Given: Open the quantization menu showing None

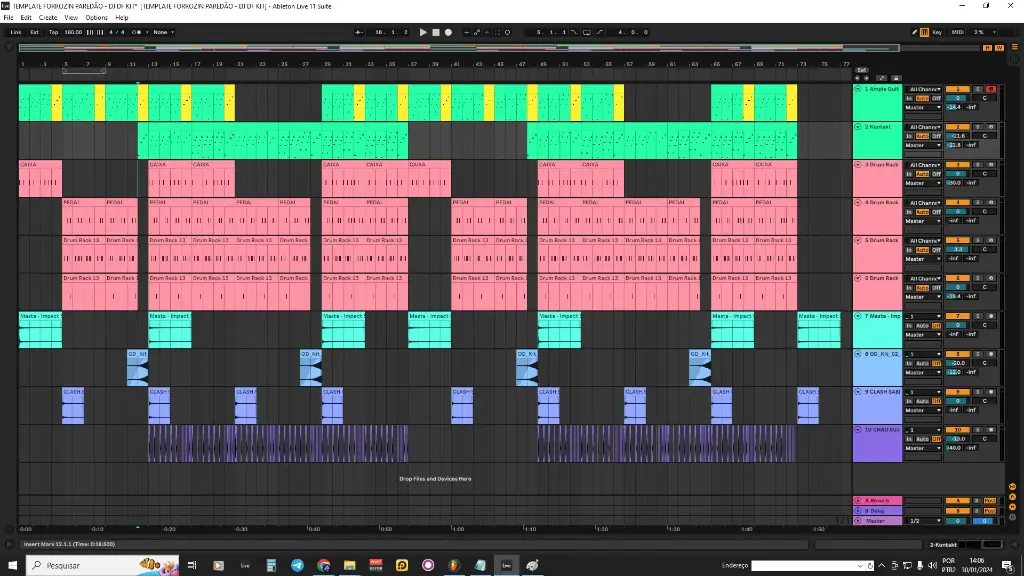Looking at the screenshot, I should click(163, 32).
